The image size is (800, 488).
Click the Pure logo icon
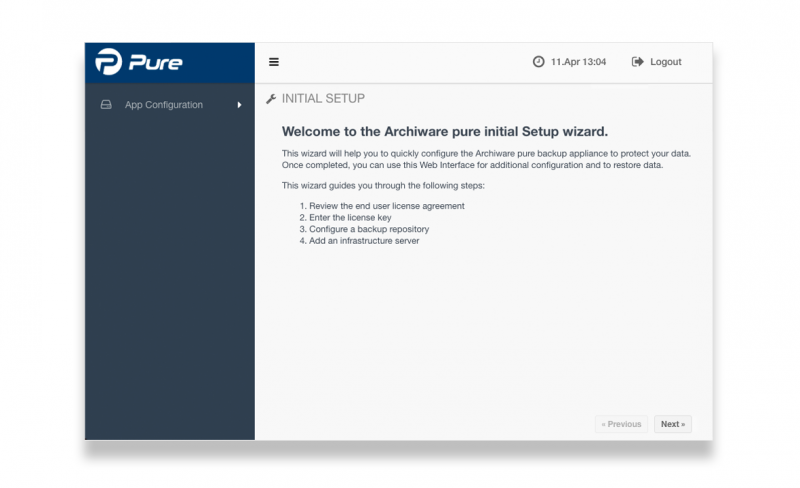point(109,62)
